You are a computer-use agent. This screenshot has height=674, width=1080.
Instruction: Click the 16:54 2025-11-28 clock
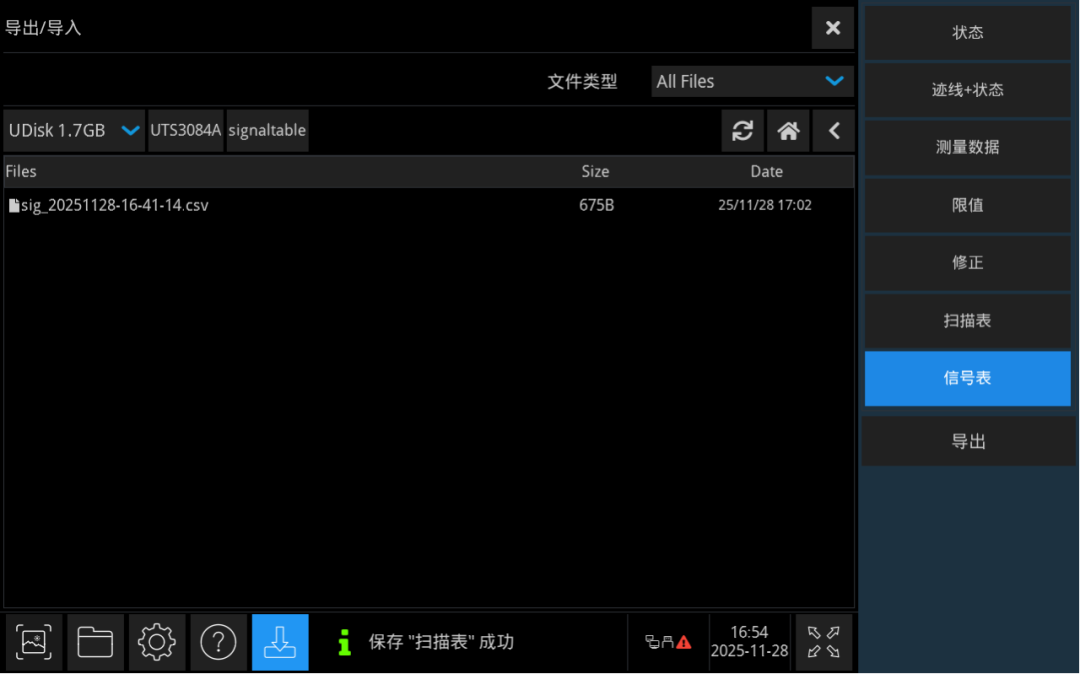point(749,642)
